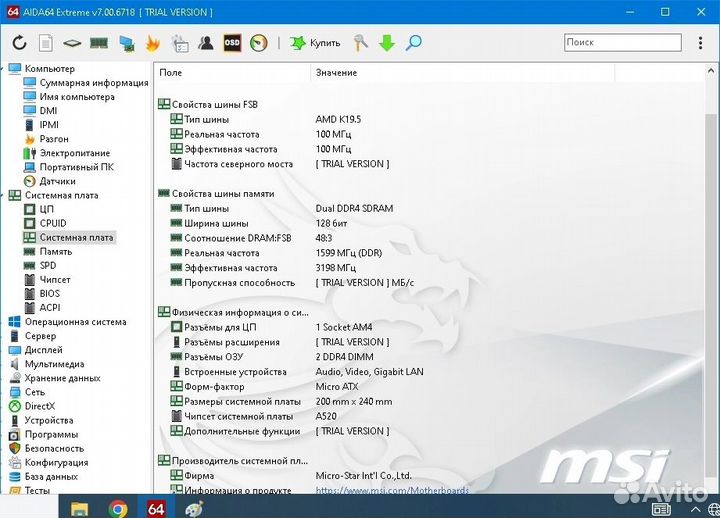Image resolution: width=720 pixels, height=518 pixels.
Task: Open the OSD panel icon
Action: [231, 43]
